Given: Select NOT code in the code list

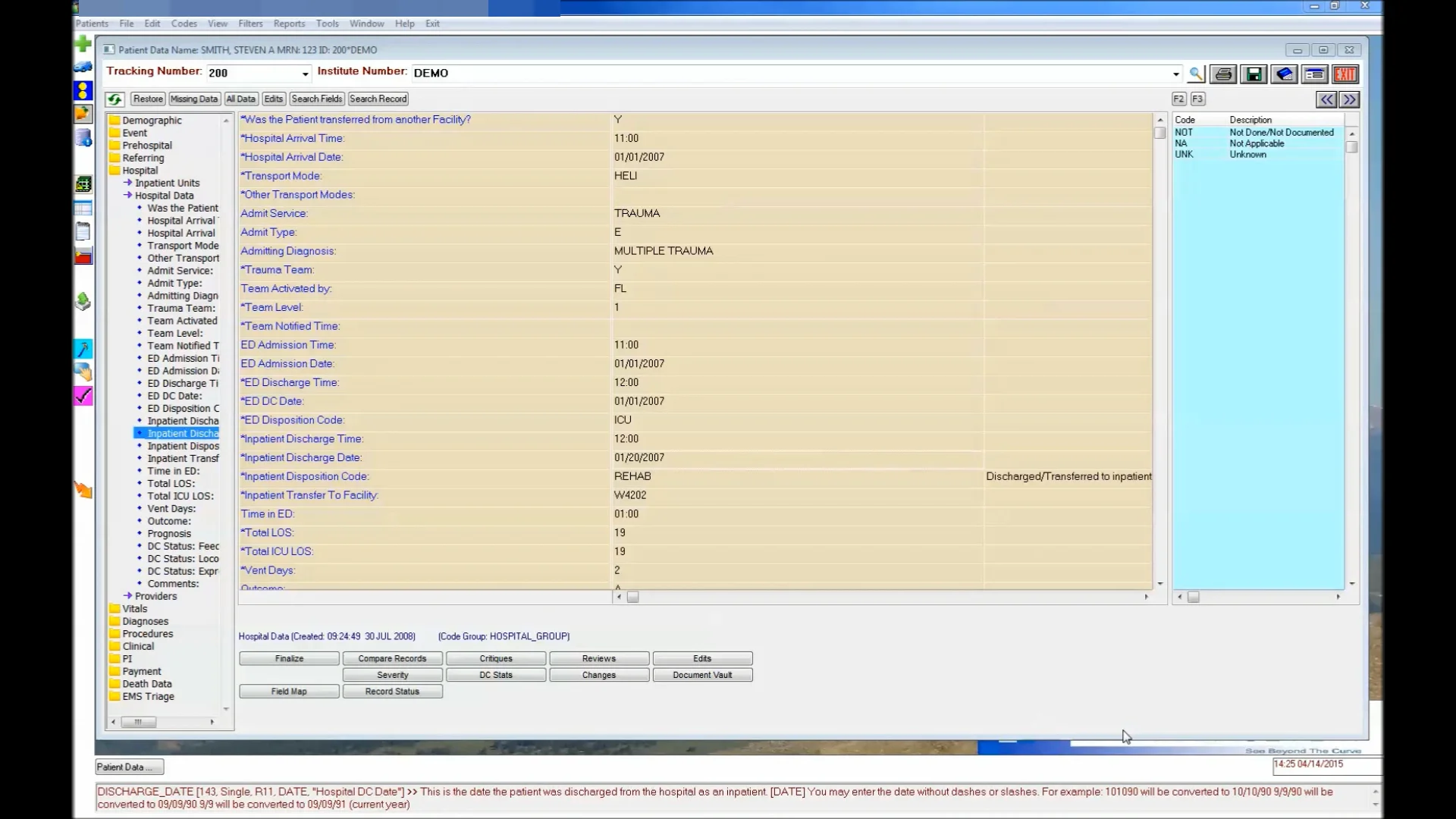Looking at the screenshot, I should [1185, 131].
